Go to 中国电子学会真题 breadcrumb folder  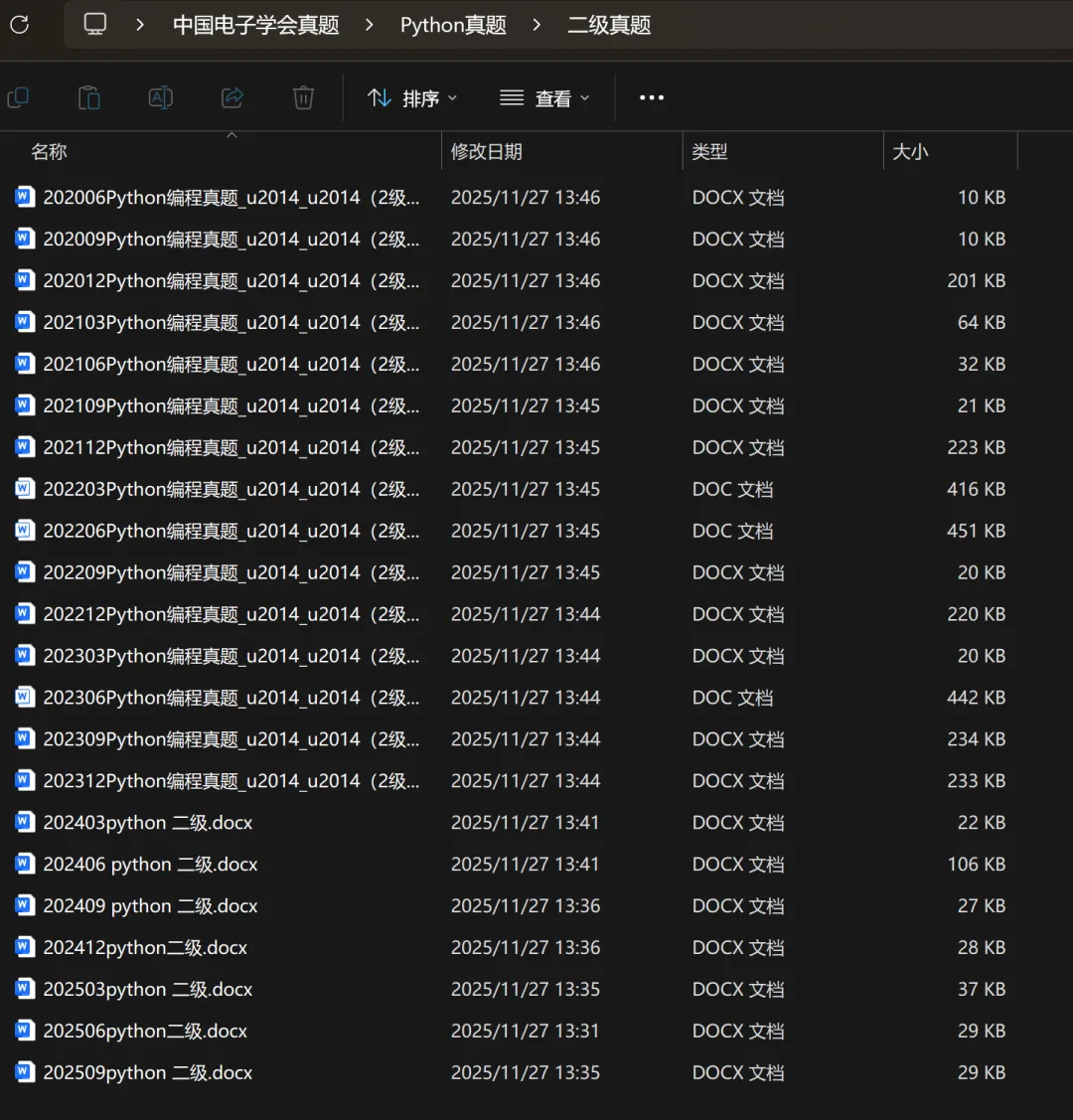[255, 25]
